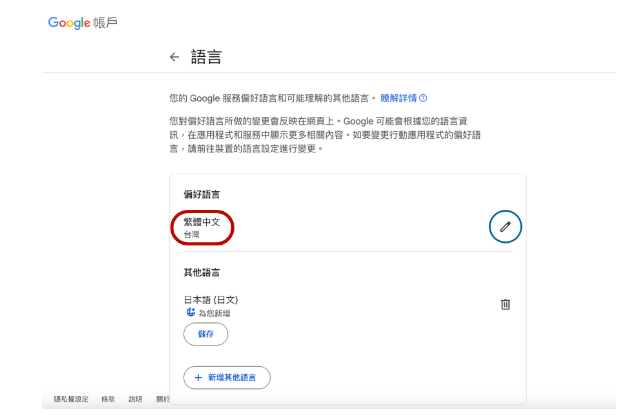Go back using the arrow beside 語言

point(174,57)
